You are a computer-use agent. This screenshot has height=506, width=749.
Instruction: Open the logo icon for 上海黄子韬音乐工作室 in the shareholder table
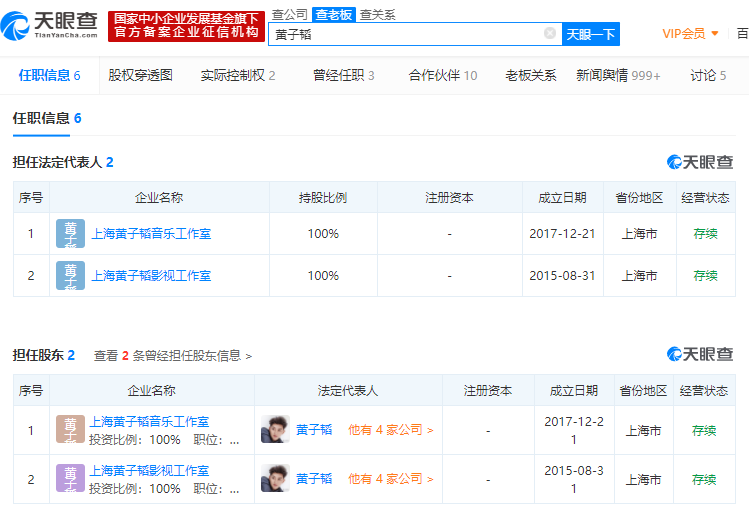[x=70, y=429]
